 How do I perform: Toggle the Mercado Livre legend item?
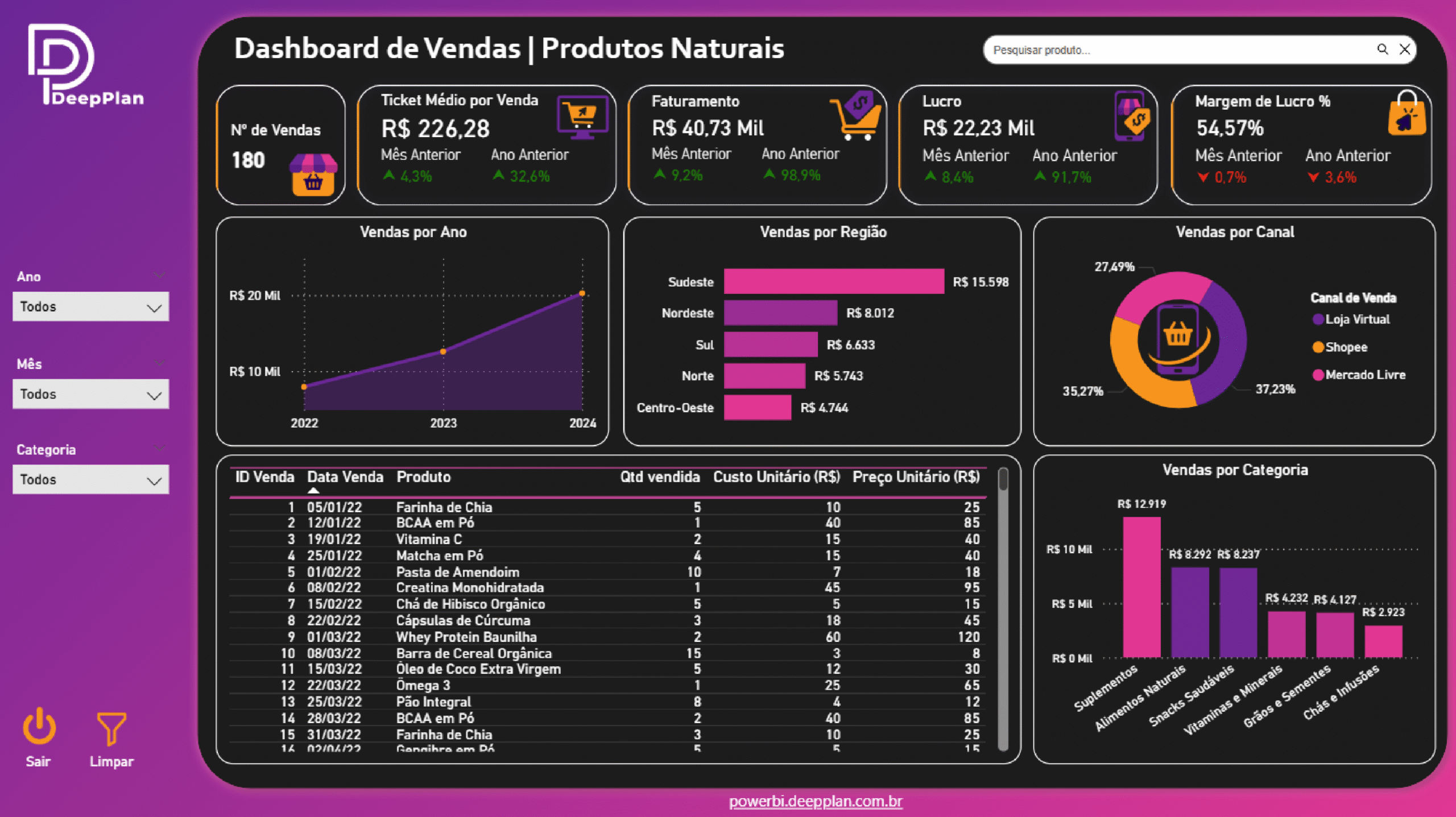coord(1359,375)
